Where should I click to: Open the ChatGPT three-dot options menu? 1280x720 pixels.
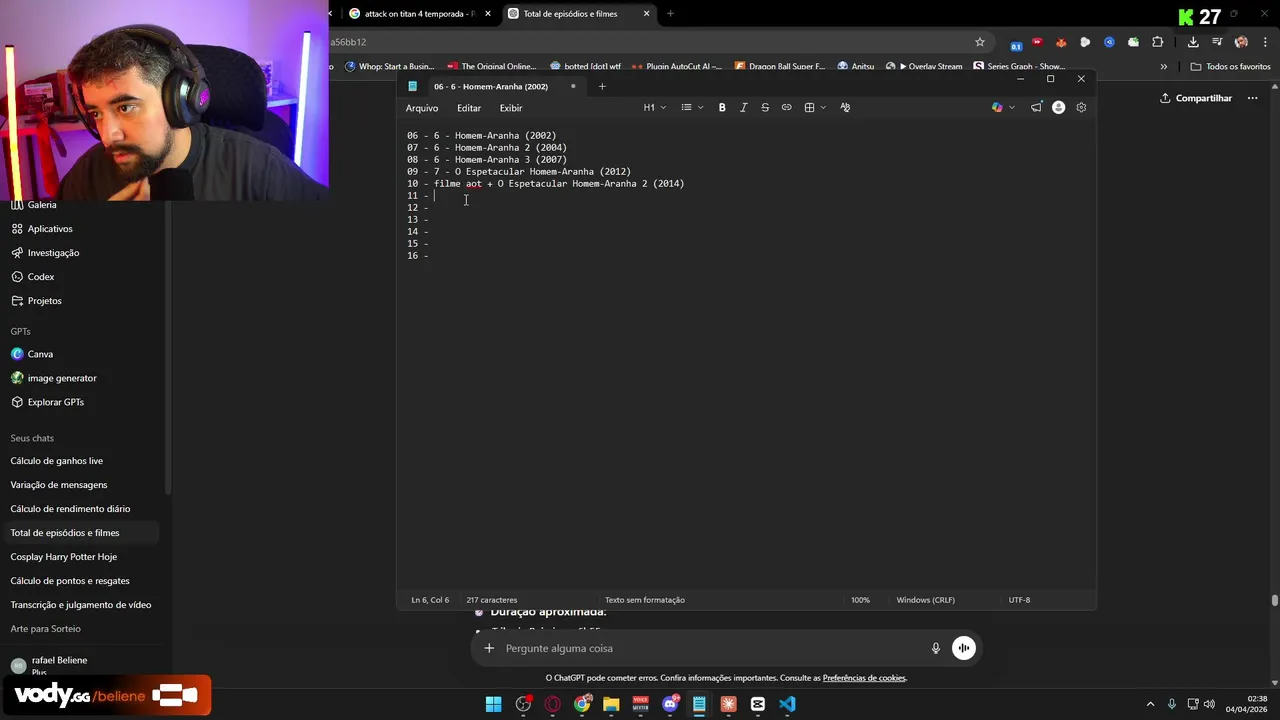(1252, 98)
